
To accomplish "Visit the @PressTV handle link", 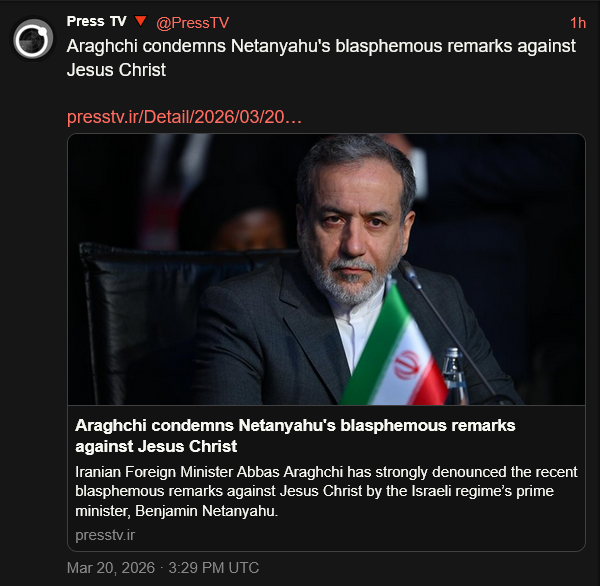I will click(x=192, y=23).
